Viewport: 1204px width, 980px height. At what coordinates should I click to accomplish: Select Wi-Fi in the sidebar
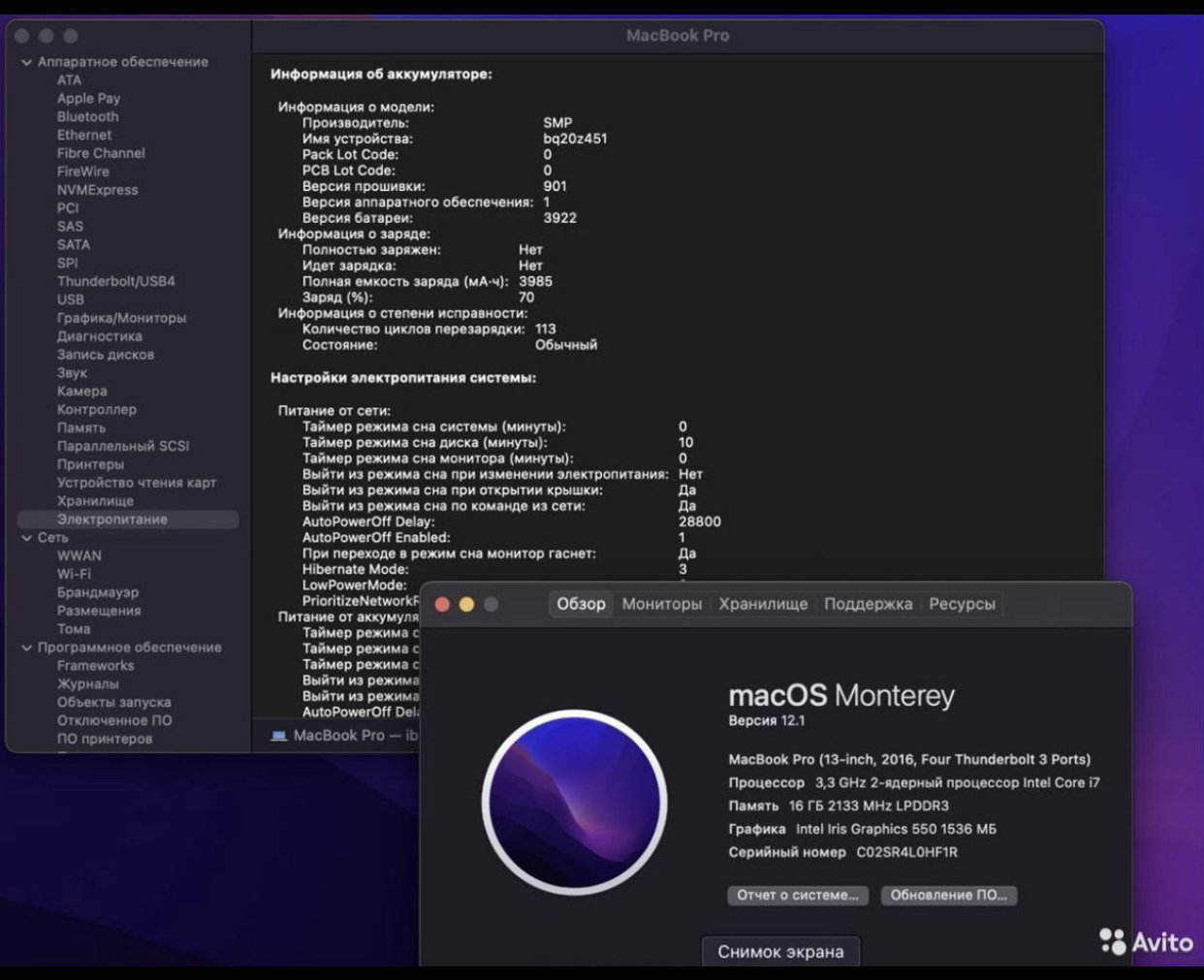(x=74, y=574)
